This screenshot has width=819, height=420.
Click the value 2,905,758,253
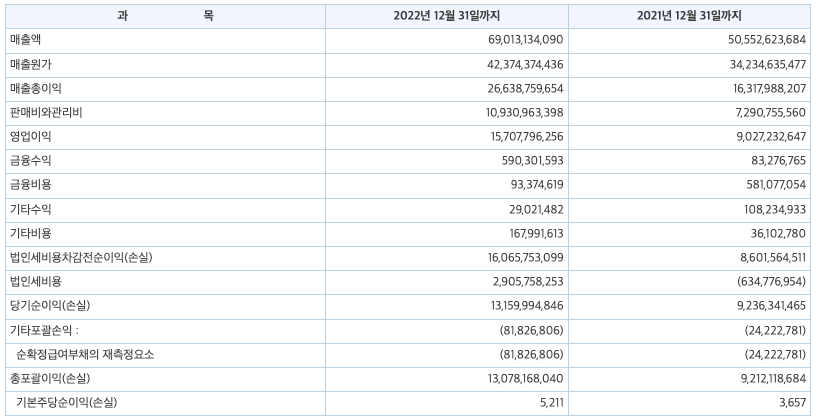pos(528,281)
